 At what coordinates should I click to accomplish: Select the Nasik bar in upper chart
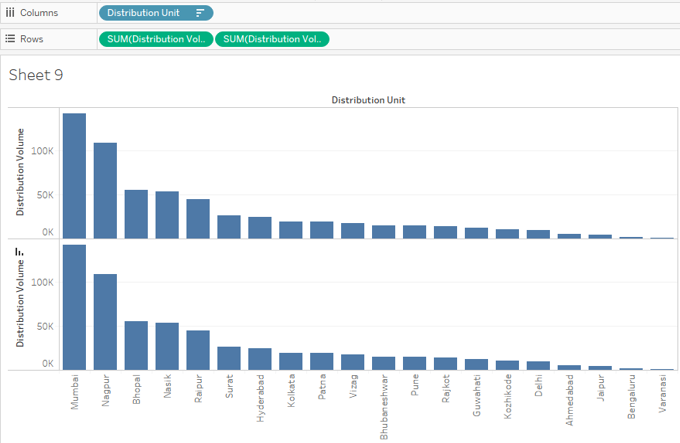pyautogui.click(x=167, y=215)
